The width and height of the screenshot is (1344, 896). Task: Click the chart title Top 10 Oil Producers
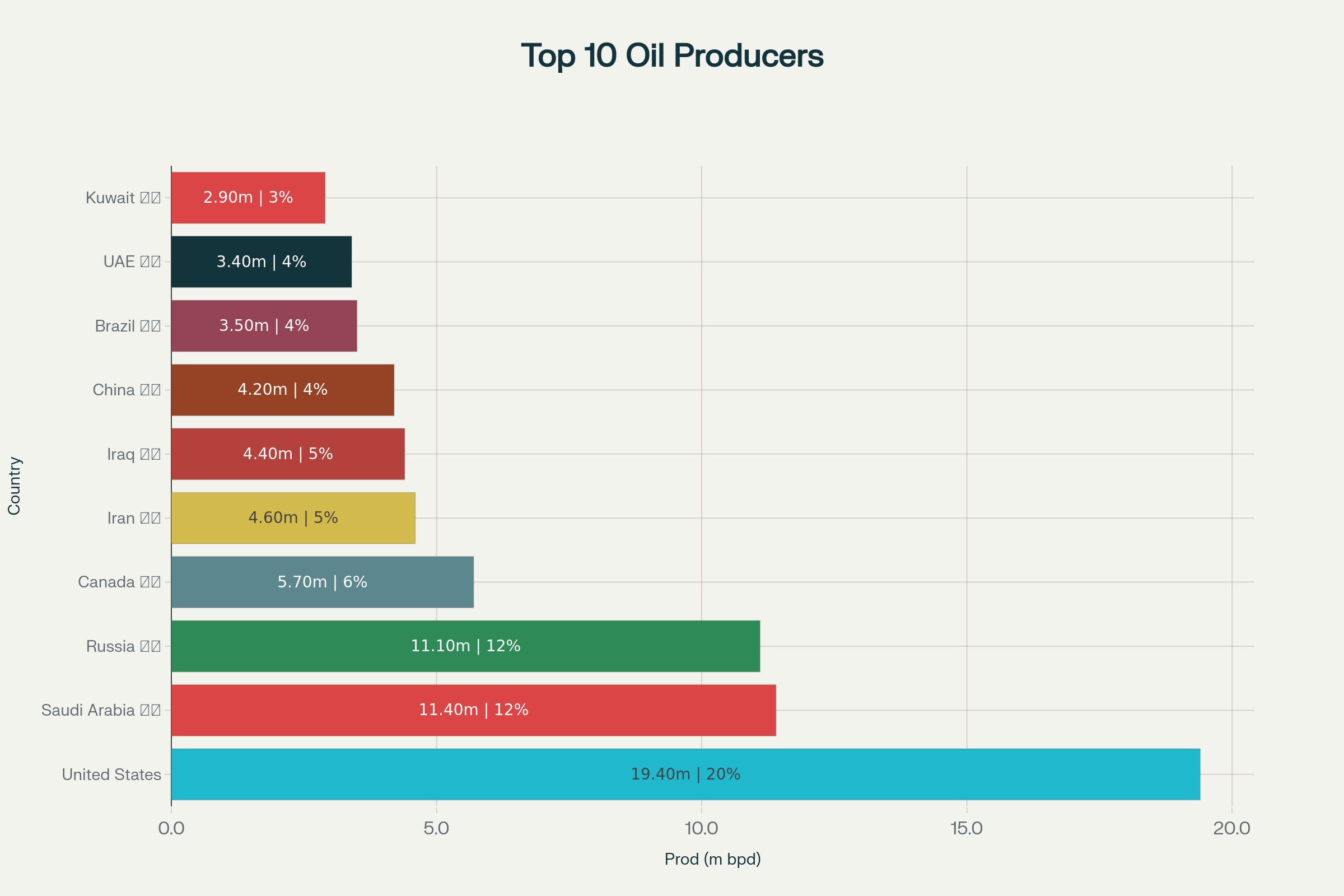click(x=672, y=56)
